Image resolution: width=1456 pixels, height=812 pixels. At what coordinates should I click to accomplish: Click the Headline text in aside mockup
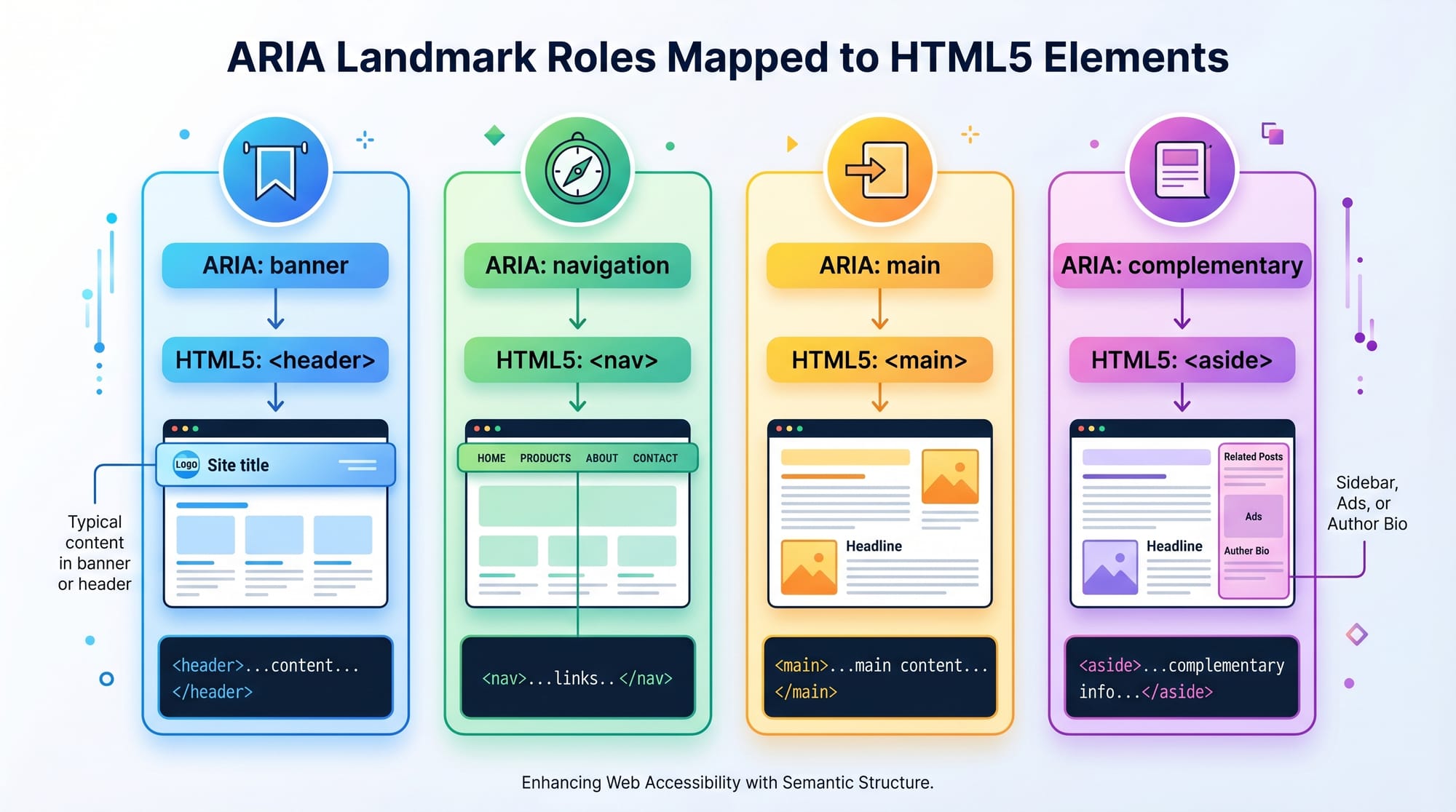1174,546
